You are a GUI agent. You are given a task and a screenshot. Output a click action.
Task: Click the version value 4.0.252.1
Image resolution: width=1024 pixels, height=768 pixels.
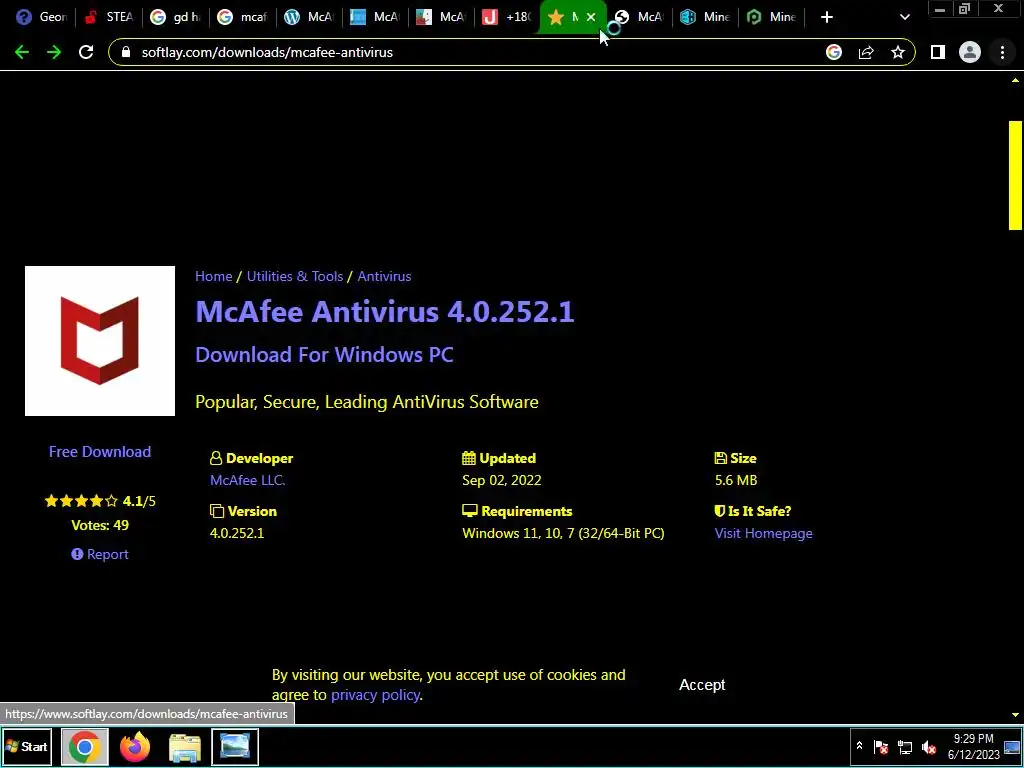[237, 533]
